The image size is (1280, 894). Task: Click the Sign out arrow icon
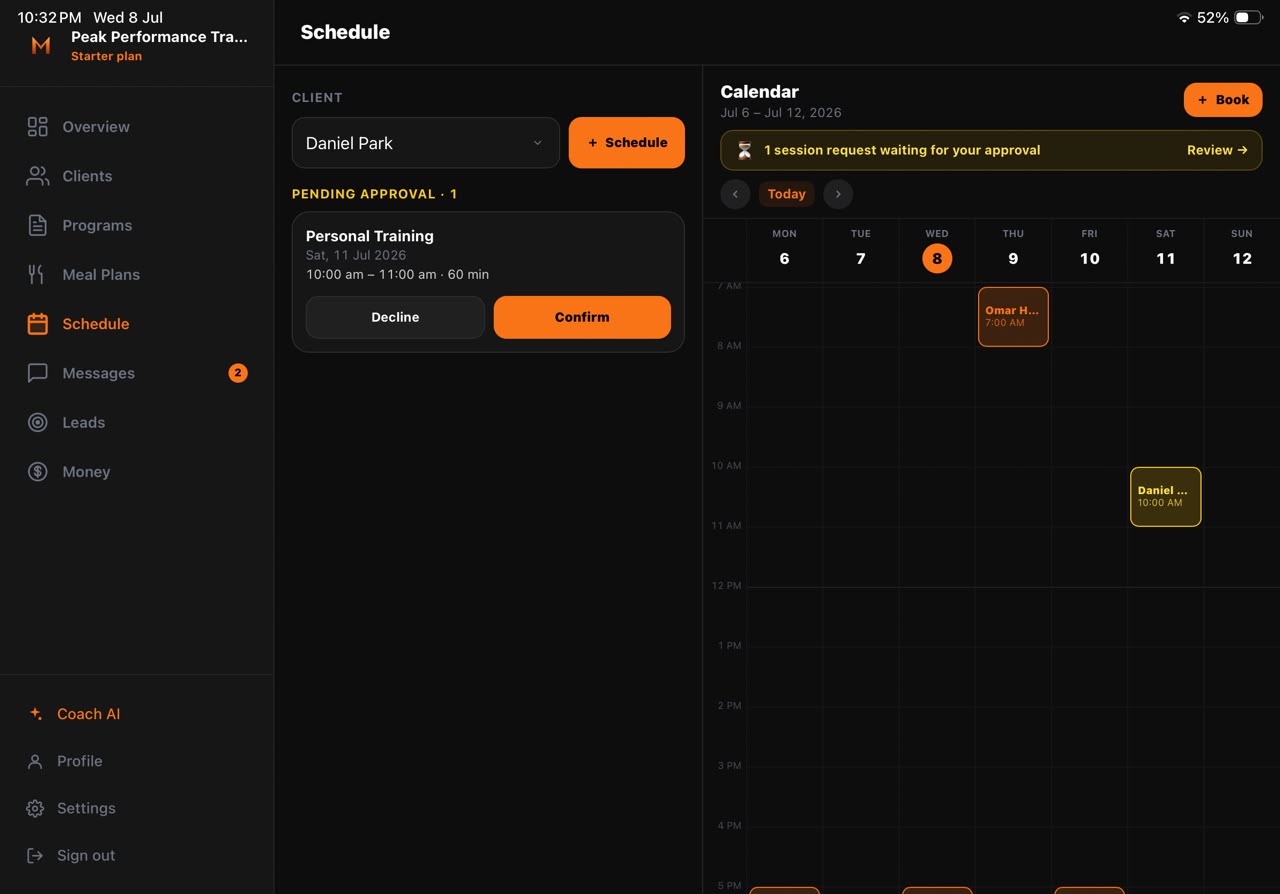point(35,855)
